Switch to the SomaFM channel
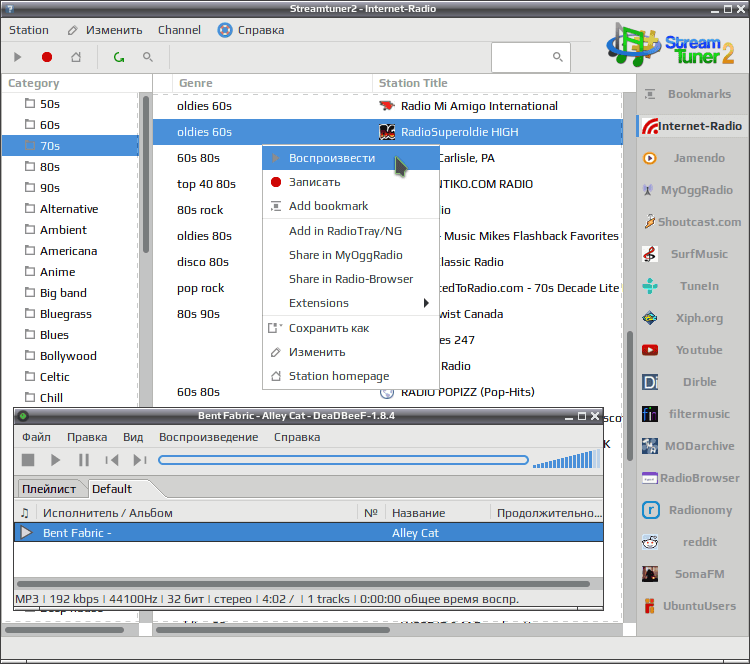Screen dimensions: 750x664 (x=692, y=574)
